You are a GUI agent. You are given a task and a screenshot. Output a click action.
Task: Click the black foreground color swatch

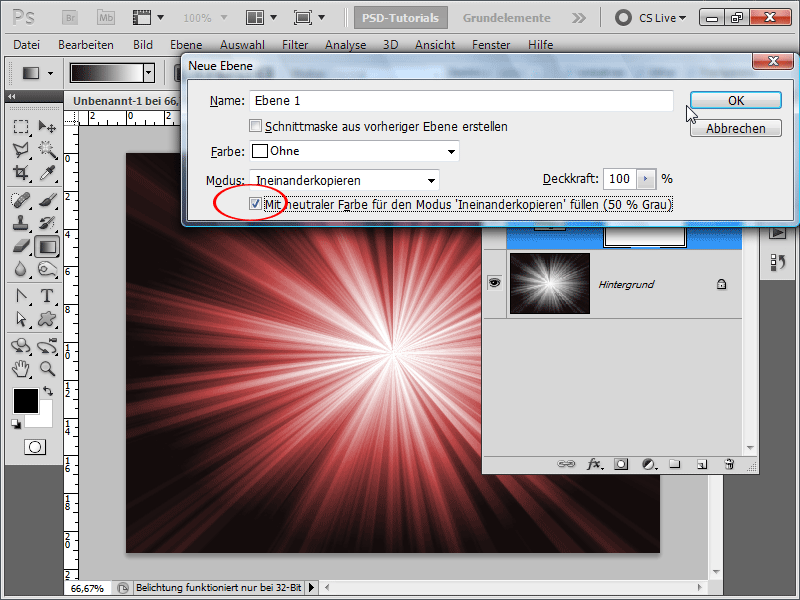point(26,401)
